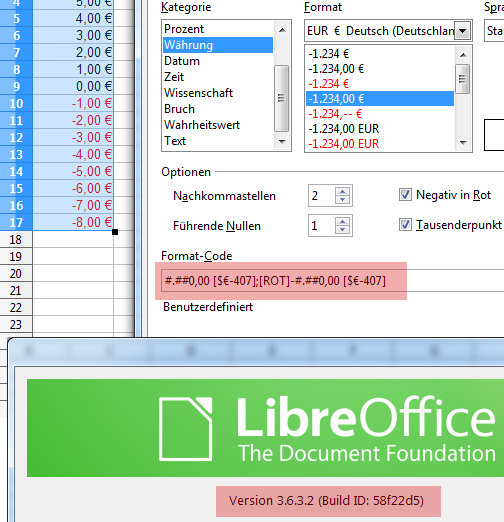This screenshot has width=504, height=522.
Task: Increase Nachkommastellen with the up arrow
Action: [343, 191]
